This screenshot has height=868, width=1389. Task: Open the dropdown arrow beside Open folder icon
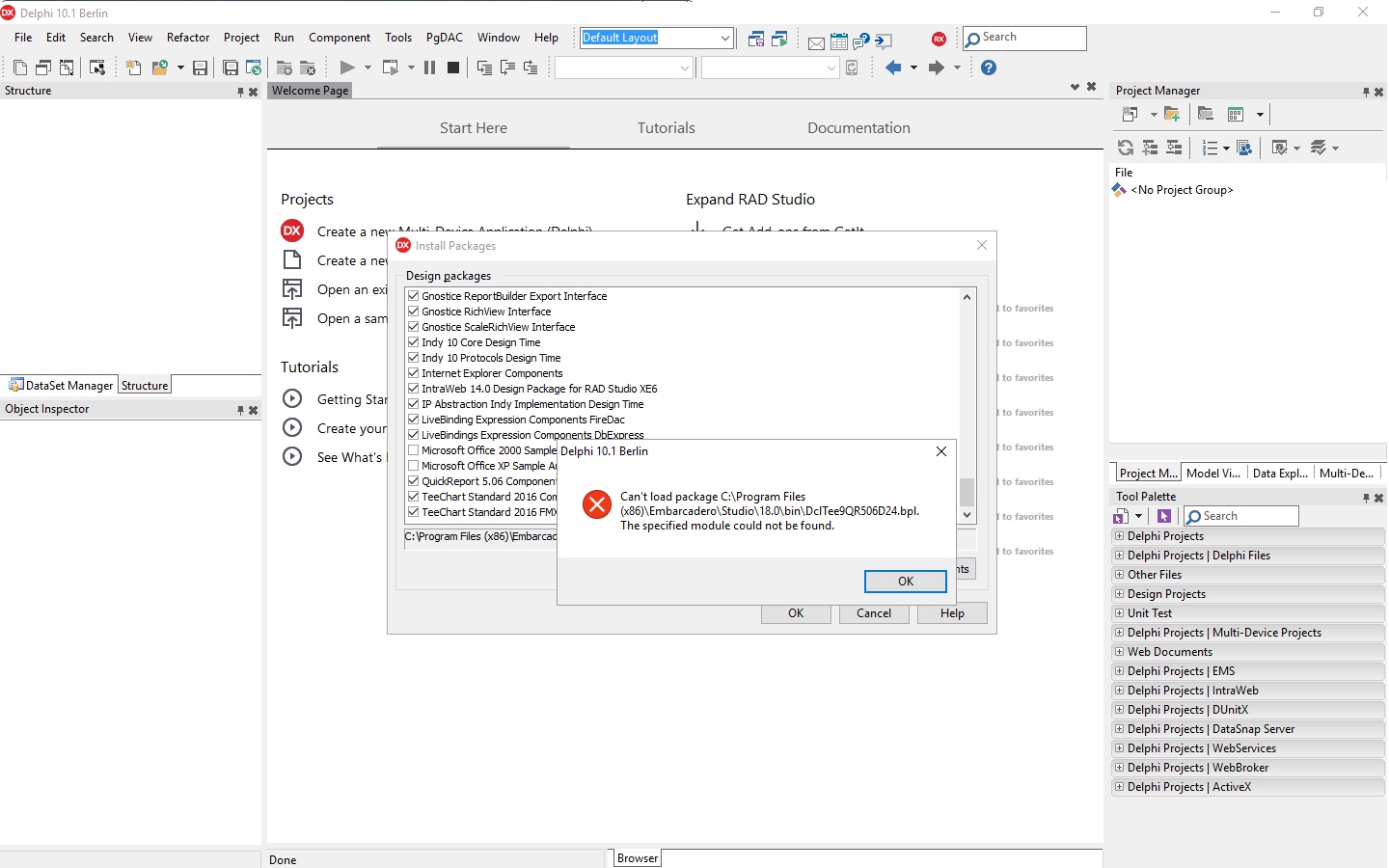coord(180,68)
